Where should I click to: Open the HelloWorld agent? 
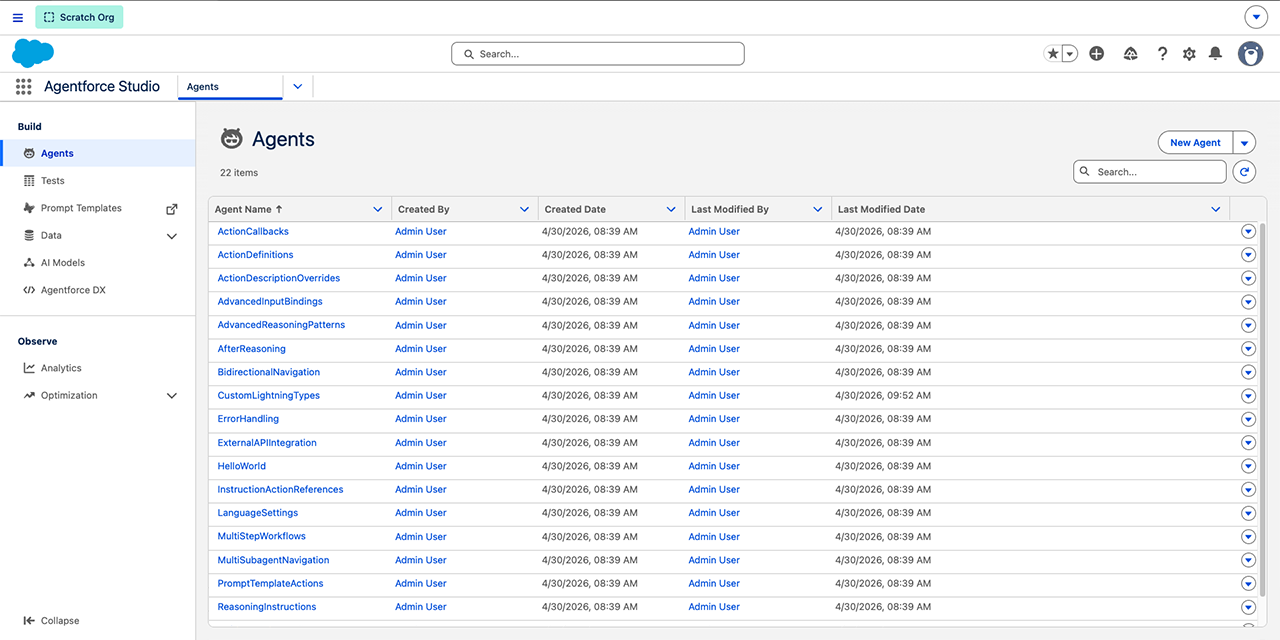(242, 466)
